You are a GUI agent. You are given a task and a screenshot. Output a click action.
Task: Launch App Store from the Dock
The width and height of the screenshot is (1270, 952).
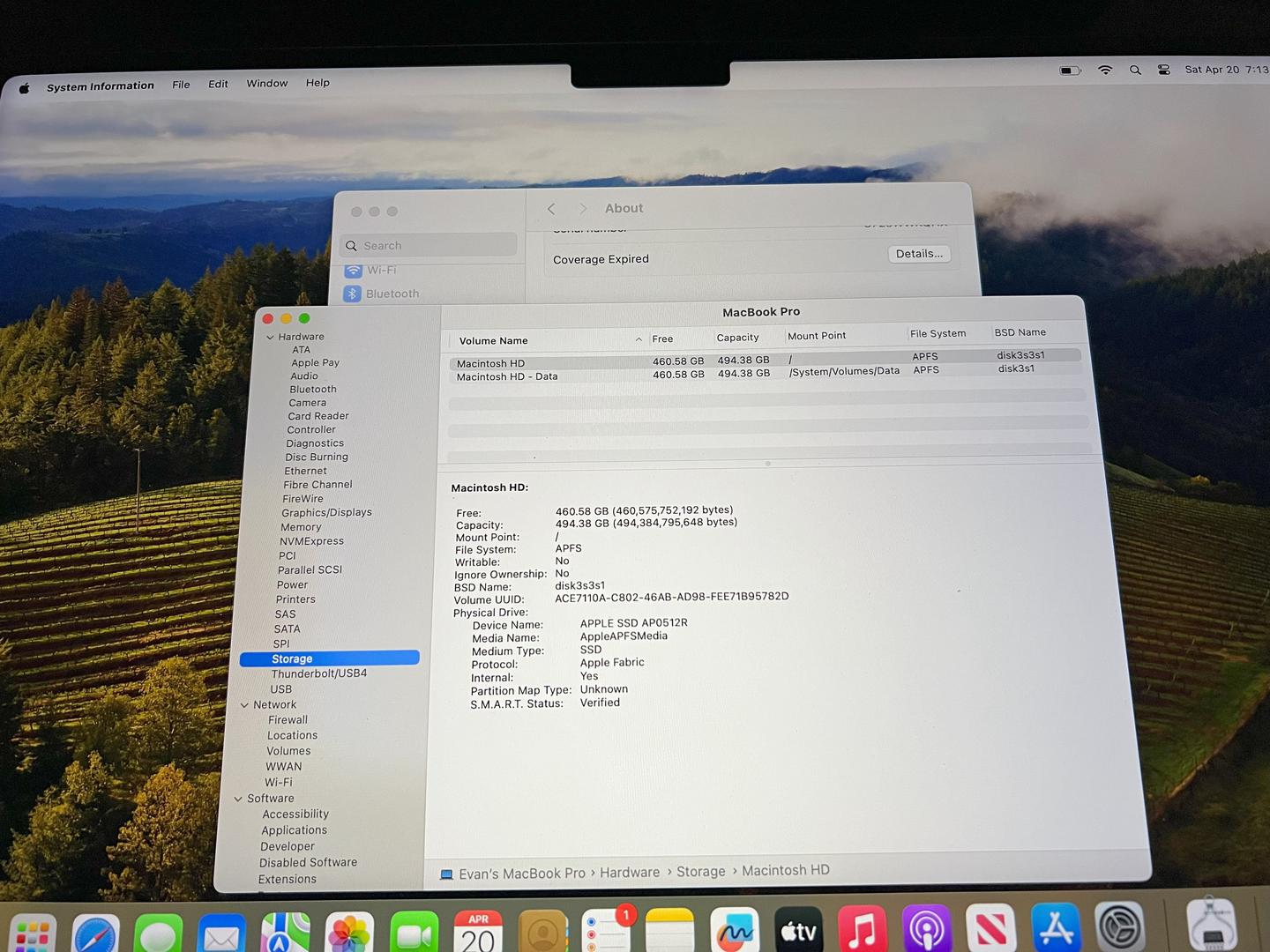coord(1056,926)
